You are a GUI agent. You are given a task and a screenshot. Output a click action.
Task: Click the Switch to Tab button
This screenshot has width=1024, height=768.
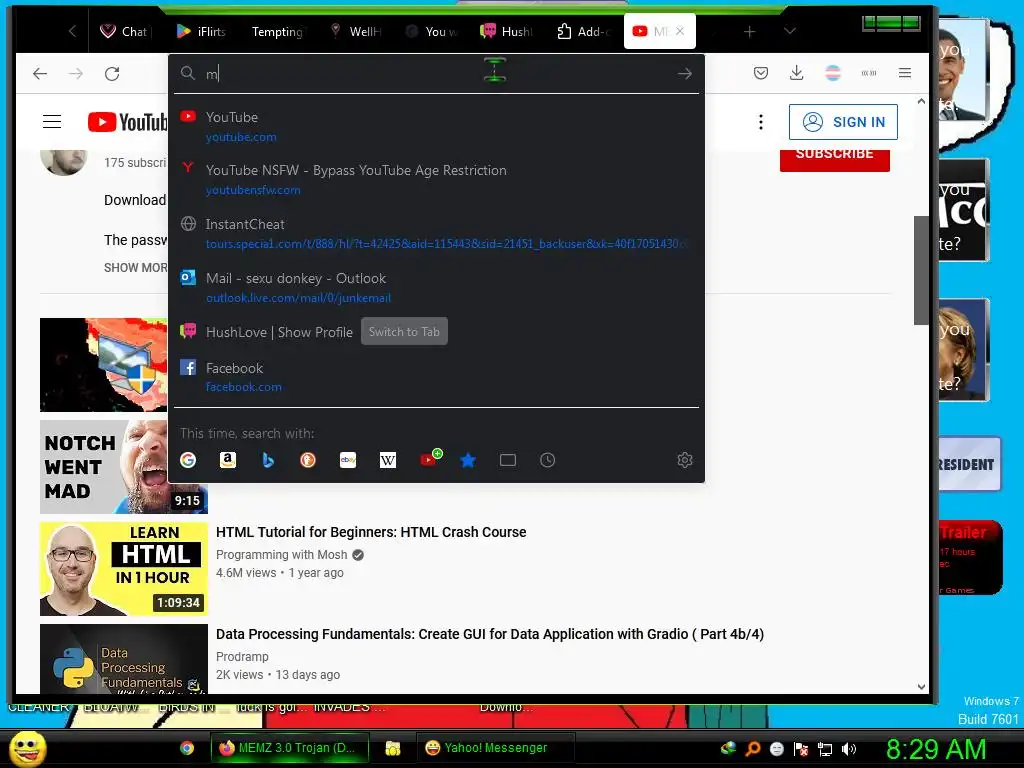pos(404,332)
